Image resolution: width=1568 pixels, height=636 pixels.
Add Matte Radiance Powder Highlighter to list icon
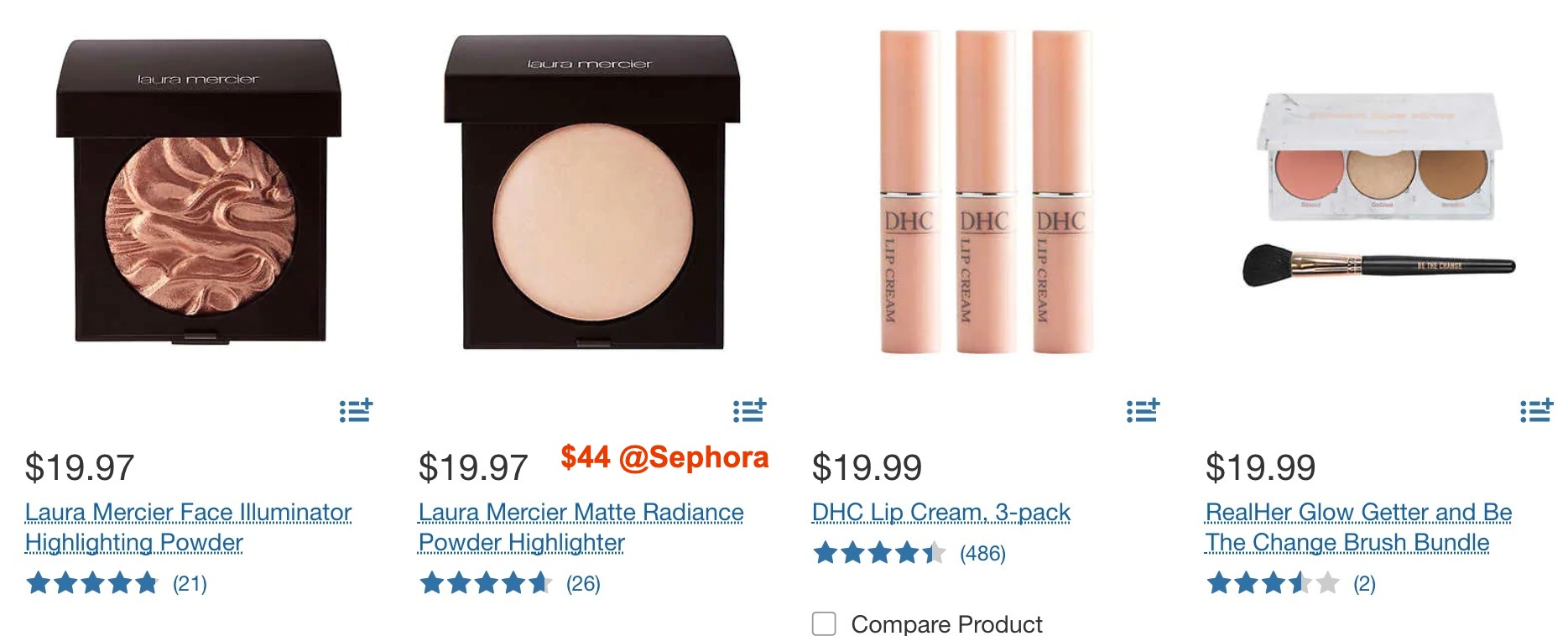pos(749,410)
